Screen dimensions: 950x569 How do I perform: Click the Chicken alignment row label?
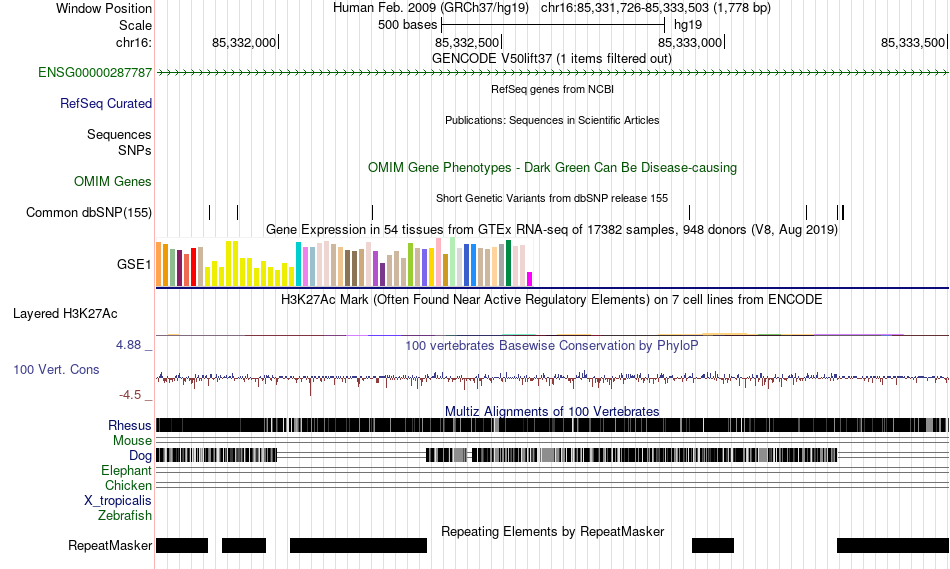point(128,485)
